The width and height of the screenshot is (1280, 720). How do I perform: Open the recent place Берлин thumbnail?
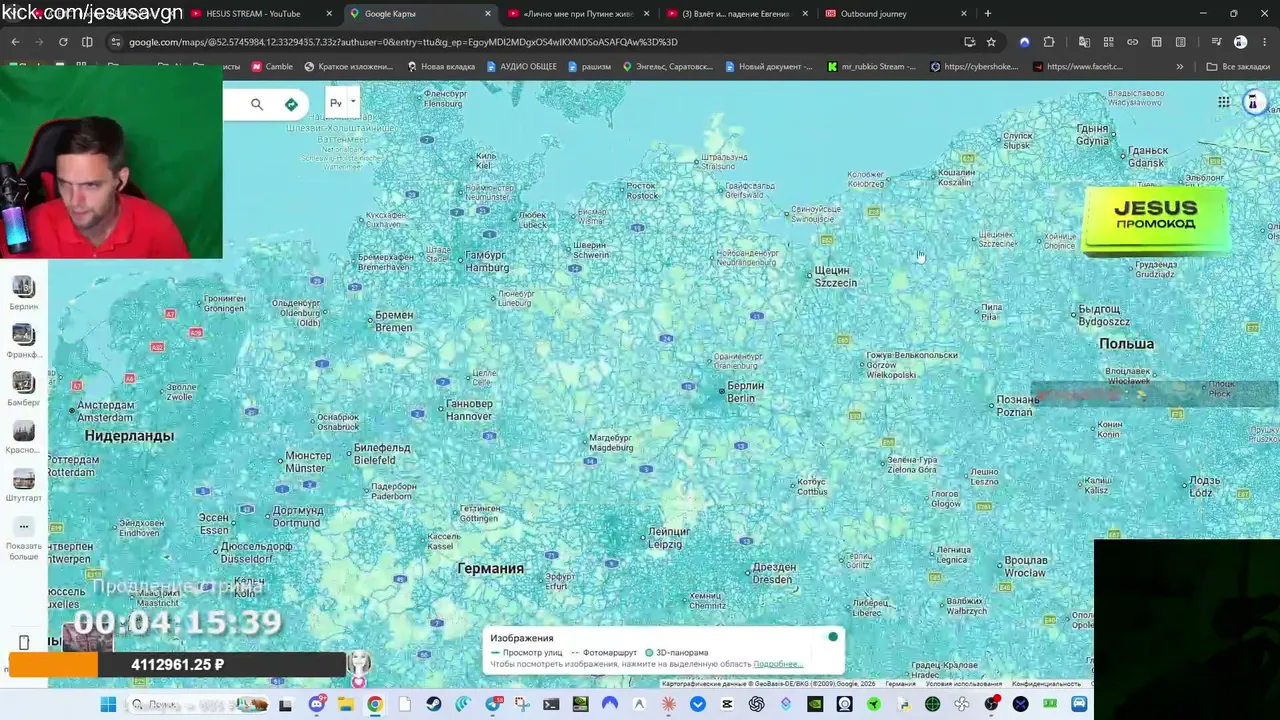[23, 287]
